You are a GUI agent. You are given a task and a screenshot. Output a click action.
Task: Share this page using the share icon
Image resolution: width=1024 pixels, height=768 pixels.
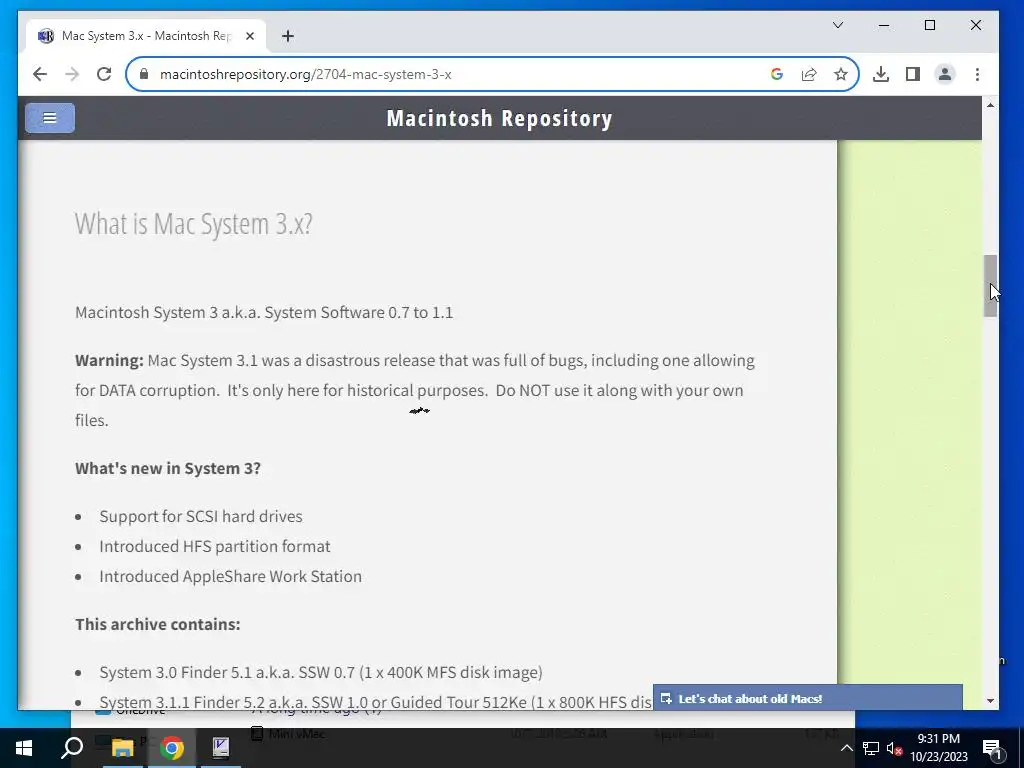point(808,74)
